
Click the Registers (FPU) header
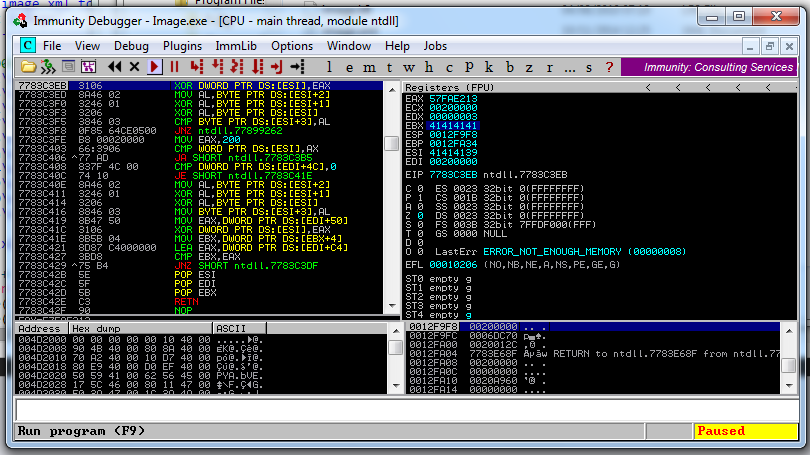pyautogui.click(x=449, y=87)
